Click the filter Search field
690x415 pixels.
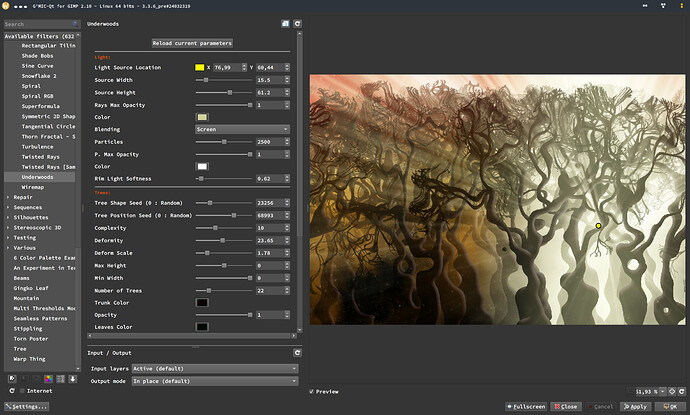[40, 22]
